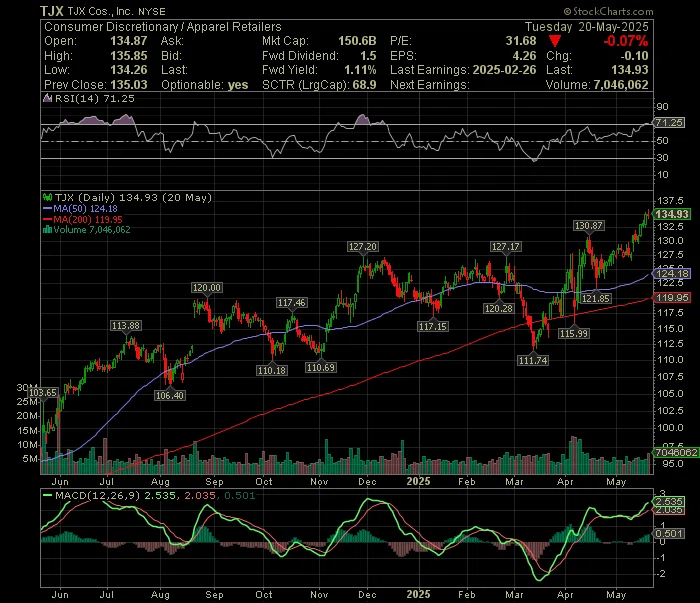The width and height of the screenshot is (700, 603).
Task: Click the 0.501 MACD histogram axis tag
Action: pos(669,534)
